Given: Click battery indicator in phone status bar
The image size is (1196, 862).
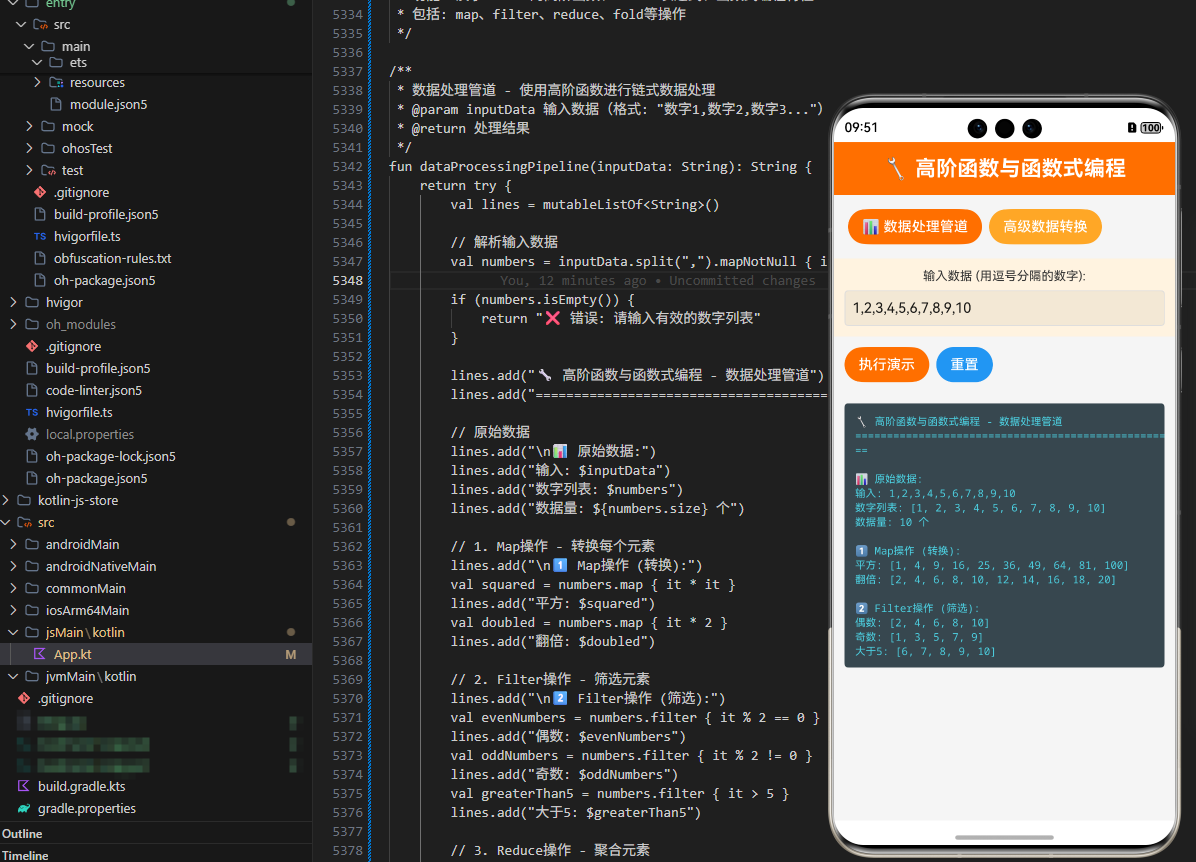Looking at the screenshot, I should click(1150, 127).
